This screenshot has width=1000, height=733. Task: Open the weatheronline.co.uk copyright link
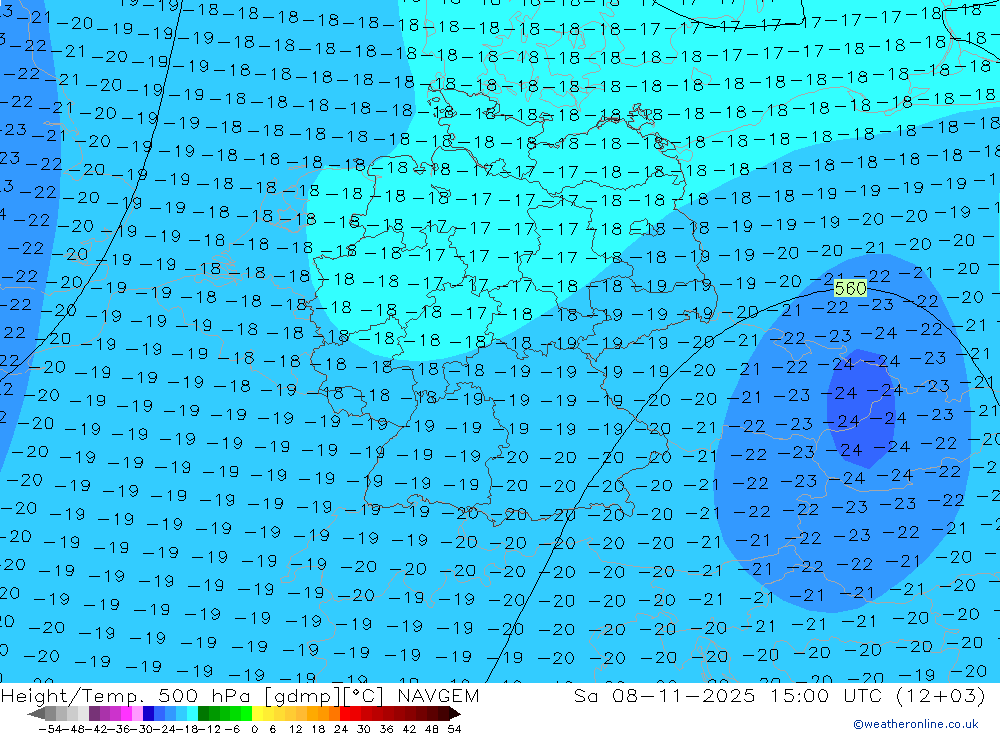916,724
